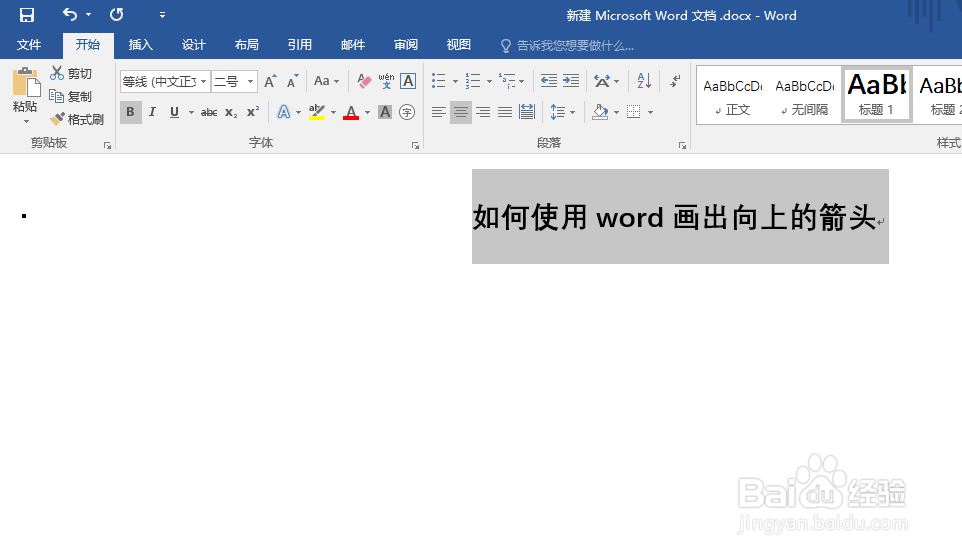Open the phonetic guide (wén) tool
The width and height of the screenshot is (962, 557).
(x=386, y=81)
